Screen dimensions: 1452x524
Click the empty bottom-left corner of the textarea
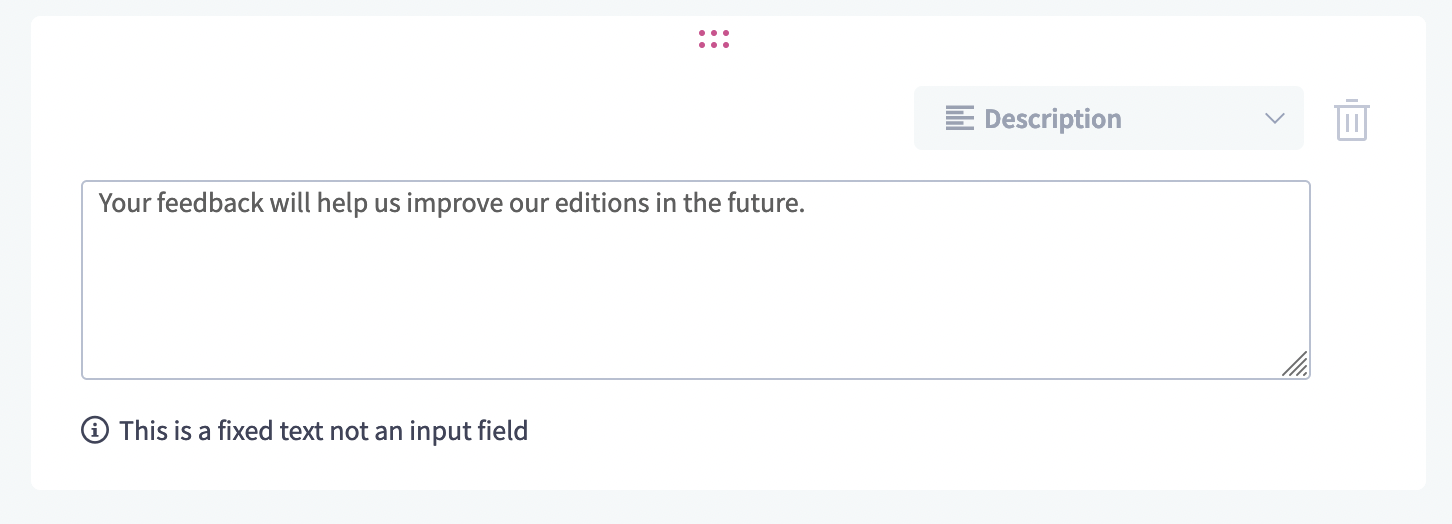(x=110, y=360)
